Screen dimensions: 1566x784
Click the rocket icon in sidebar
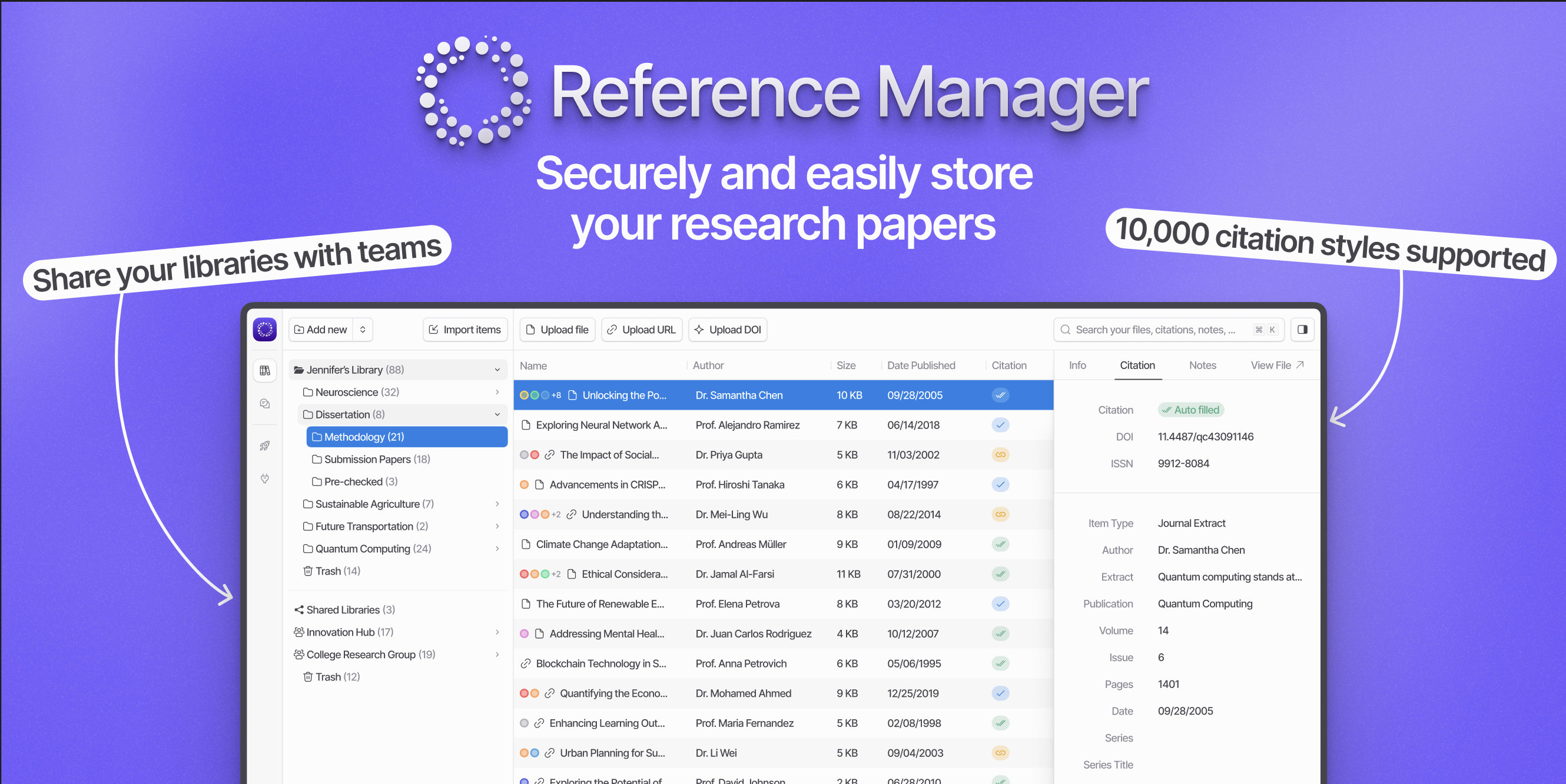(x=264, y=446)
